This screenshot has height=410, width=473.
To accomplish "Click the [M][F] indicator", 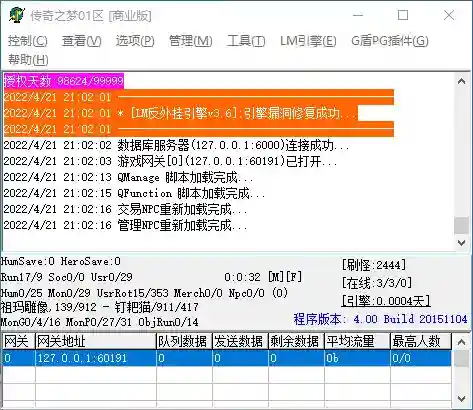I will point(285,277).
